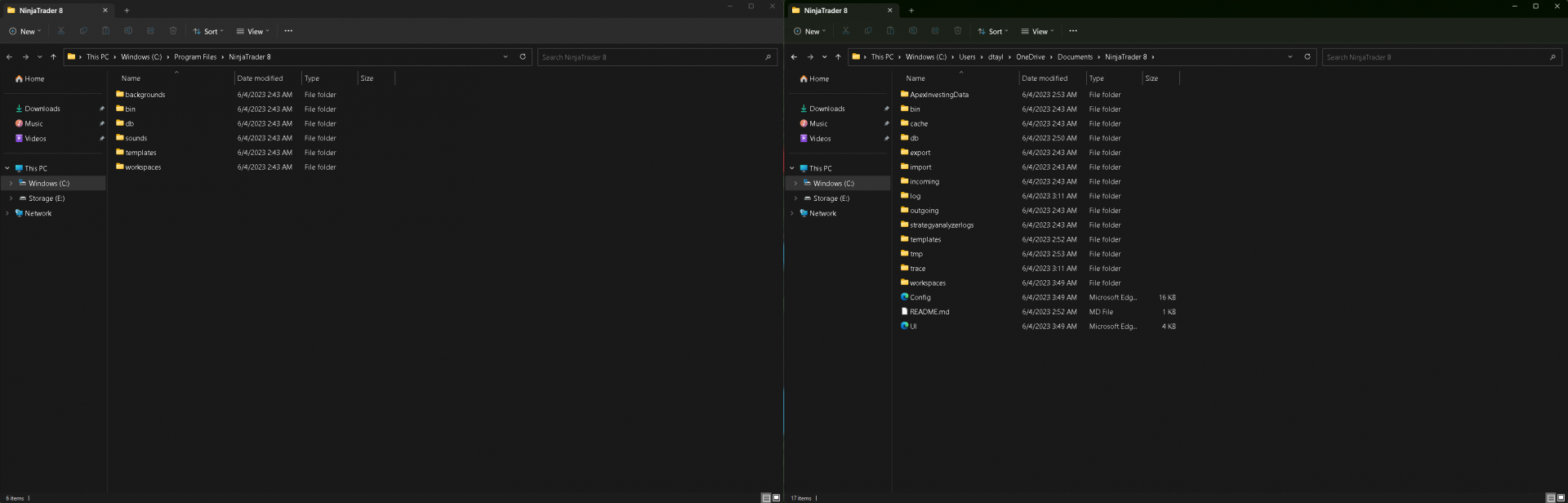Click Users breadcrumb in right window
This screenshot has width=1568, height=503.
(967, 57)
